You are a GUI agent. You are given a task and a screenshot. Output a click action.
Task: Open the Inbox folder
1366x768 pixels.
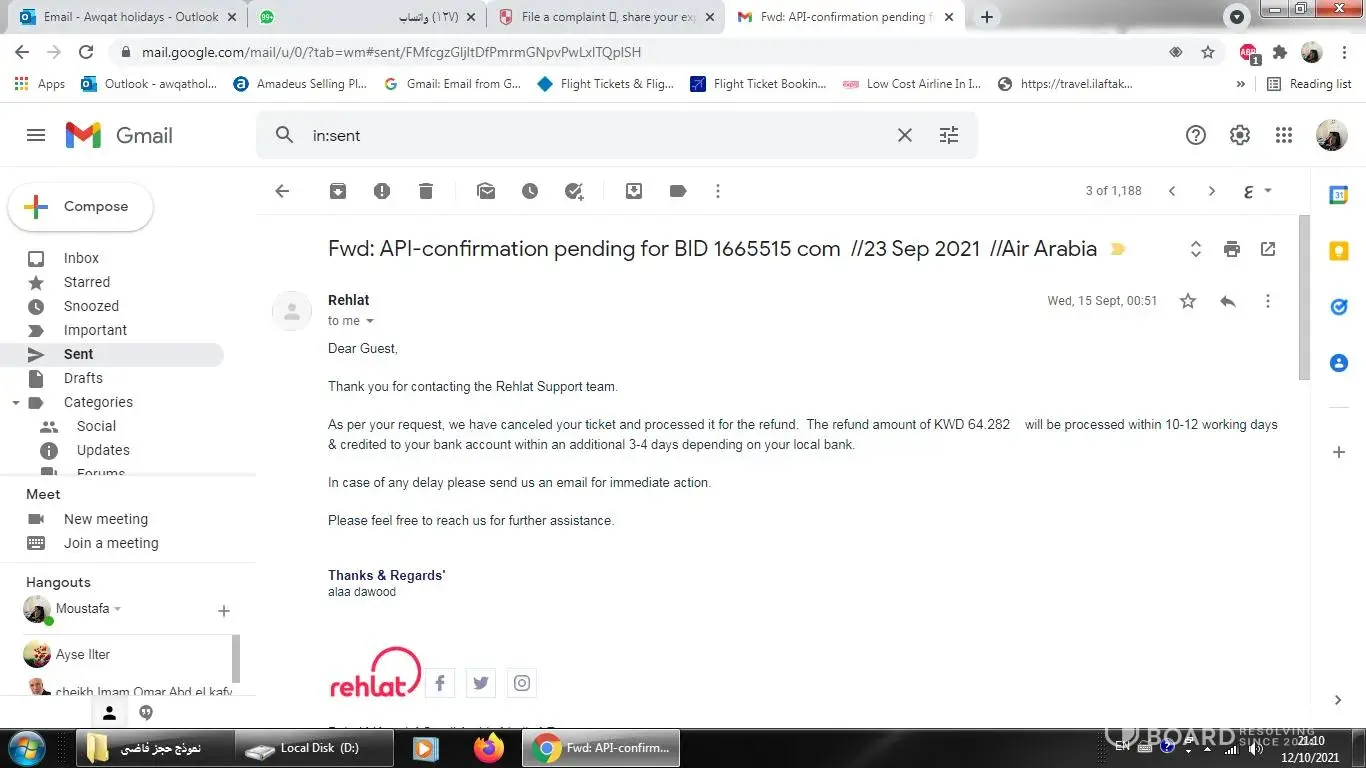[81, 258]
